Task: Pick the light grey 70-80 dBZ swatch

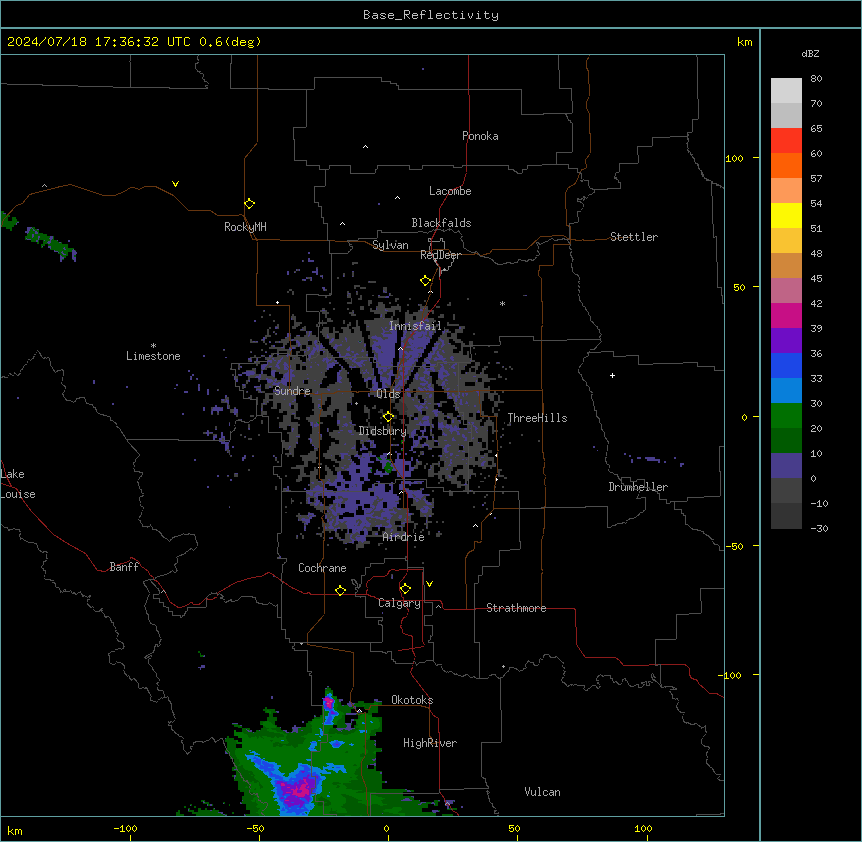Action: [786, 91]
